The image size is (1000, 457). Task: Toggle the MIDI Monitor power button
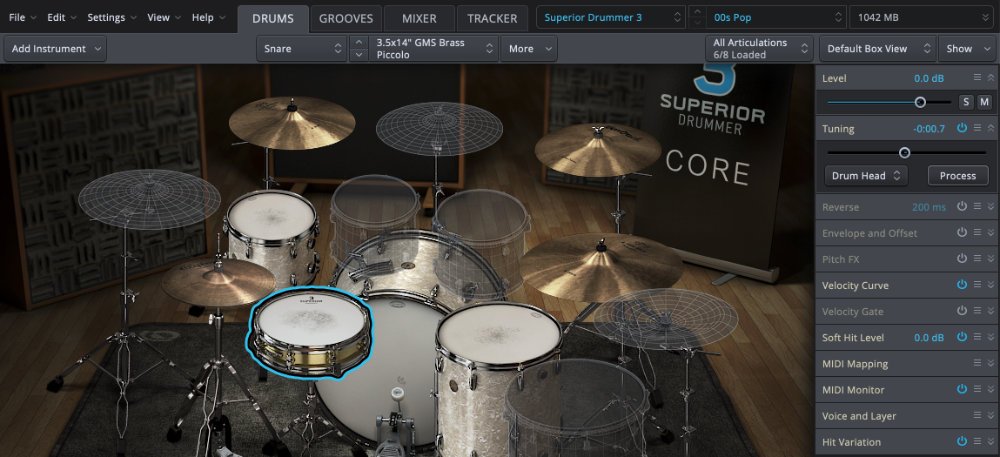[x=962, y=389]
